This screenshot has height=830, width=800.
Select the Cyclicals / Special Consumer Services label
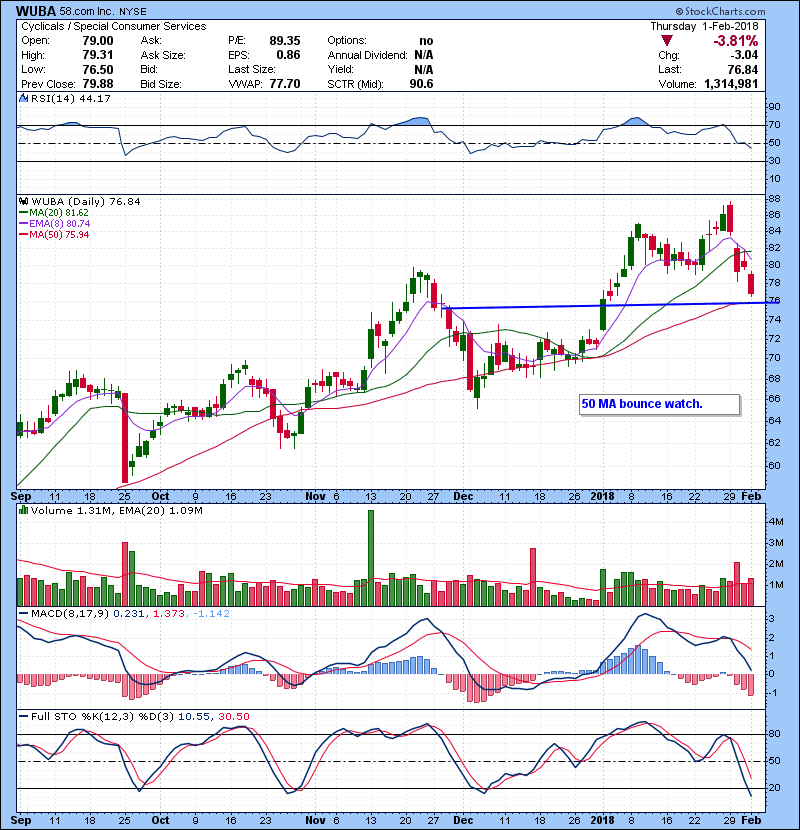pyautogui.click(x=114, y=26)
